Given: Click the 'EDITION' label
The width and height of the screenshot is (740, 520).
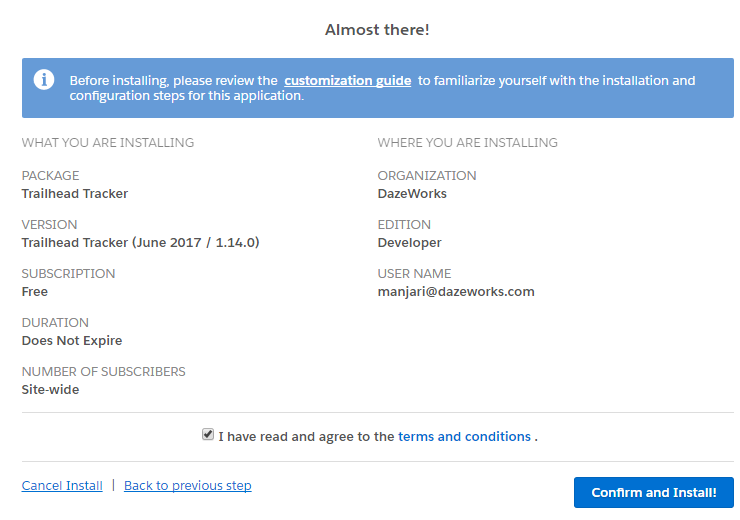Looking at the screenshot, I should tap(404, 225).
